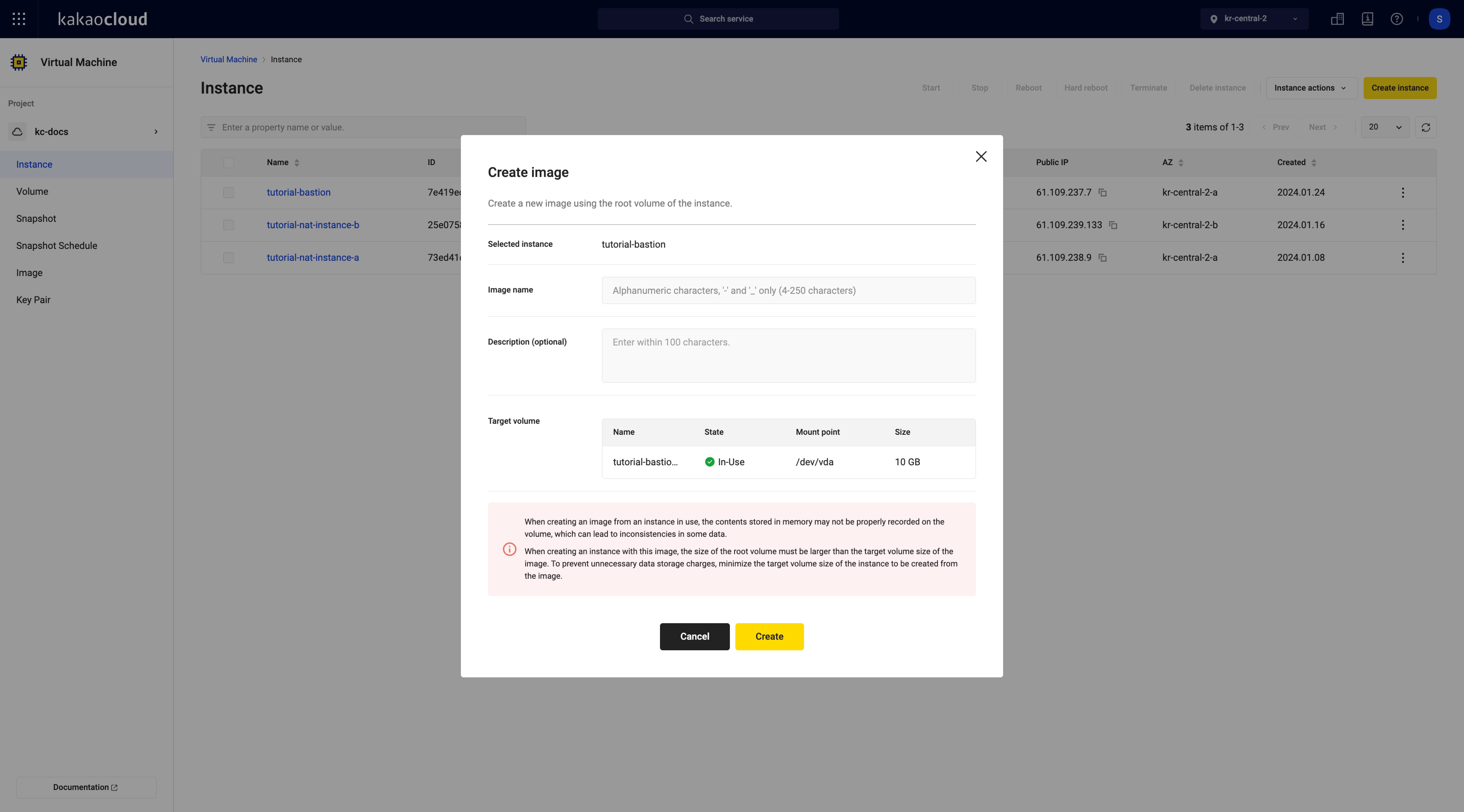Image resolution: width=1464 pixels, height=812 pixels.
Task: Open the info document icon in the header
Action: point(1367,19)
